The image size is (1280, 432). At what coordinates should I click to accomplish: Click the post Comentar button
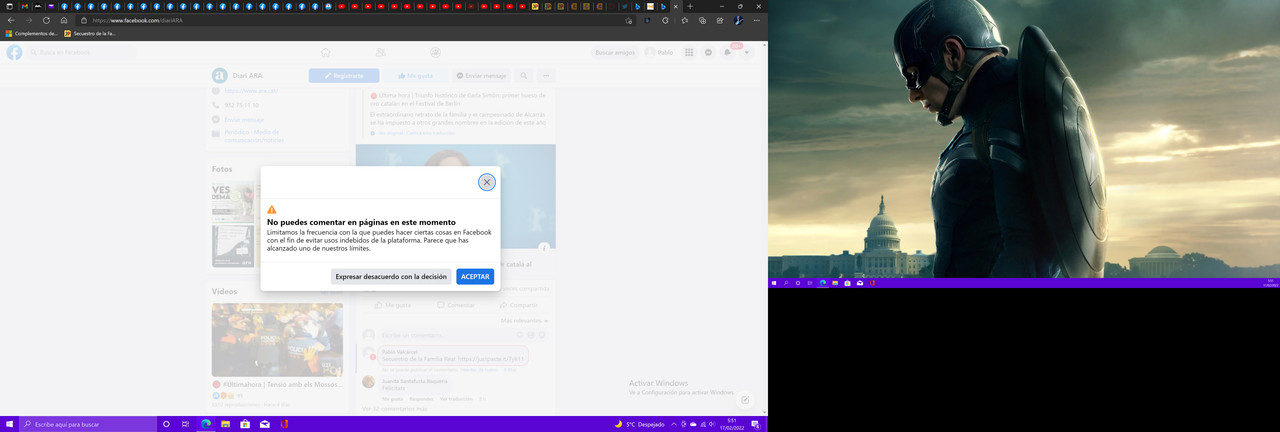coord(455,305)
